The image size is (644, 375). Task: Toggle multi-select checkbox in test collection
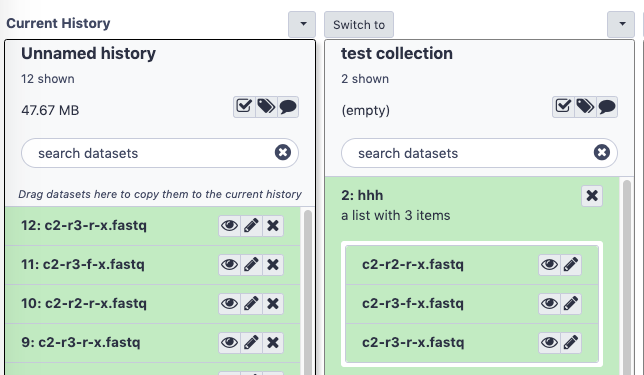coord(563,107)
